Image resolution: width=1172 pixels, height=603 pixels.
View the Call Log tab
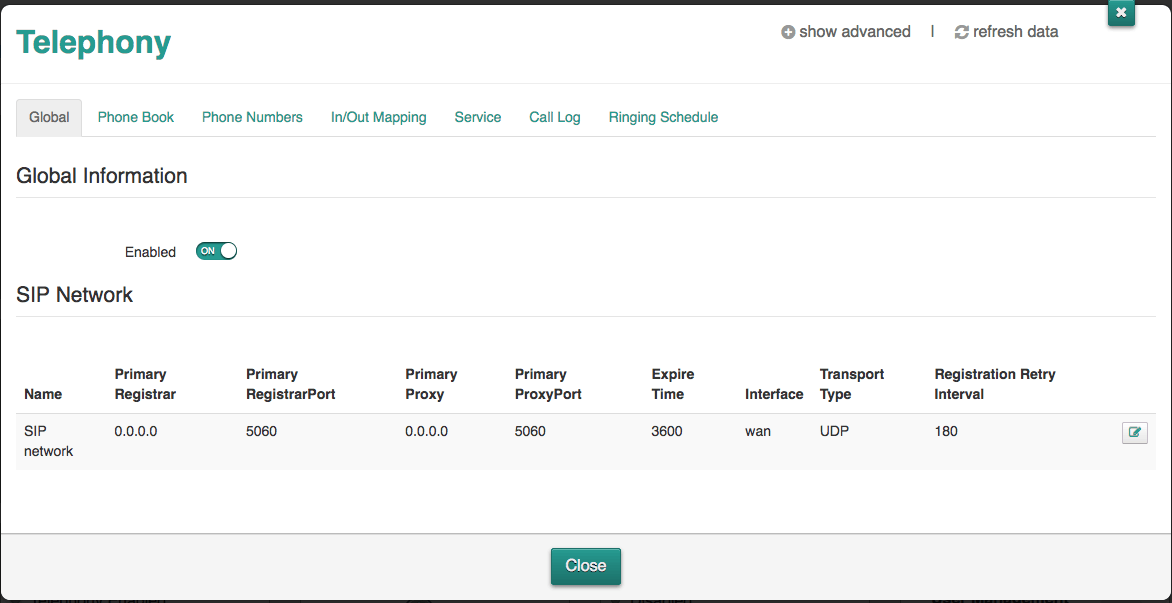[555, 117]
